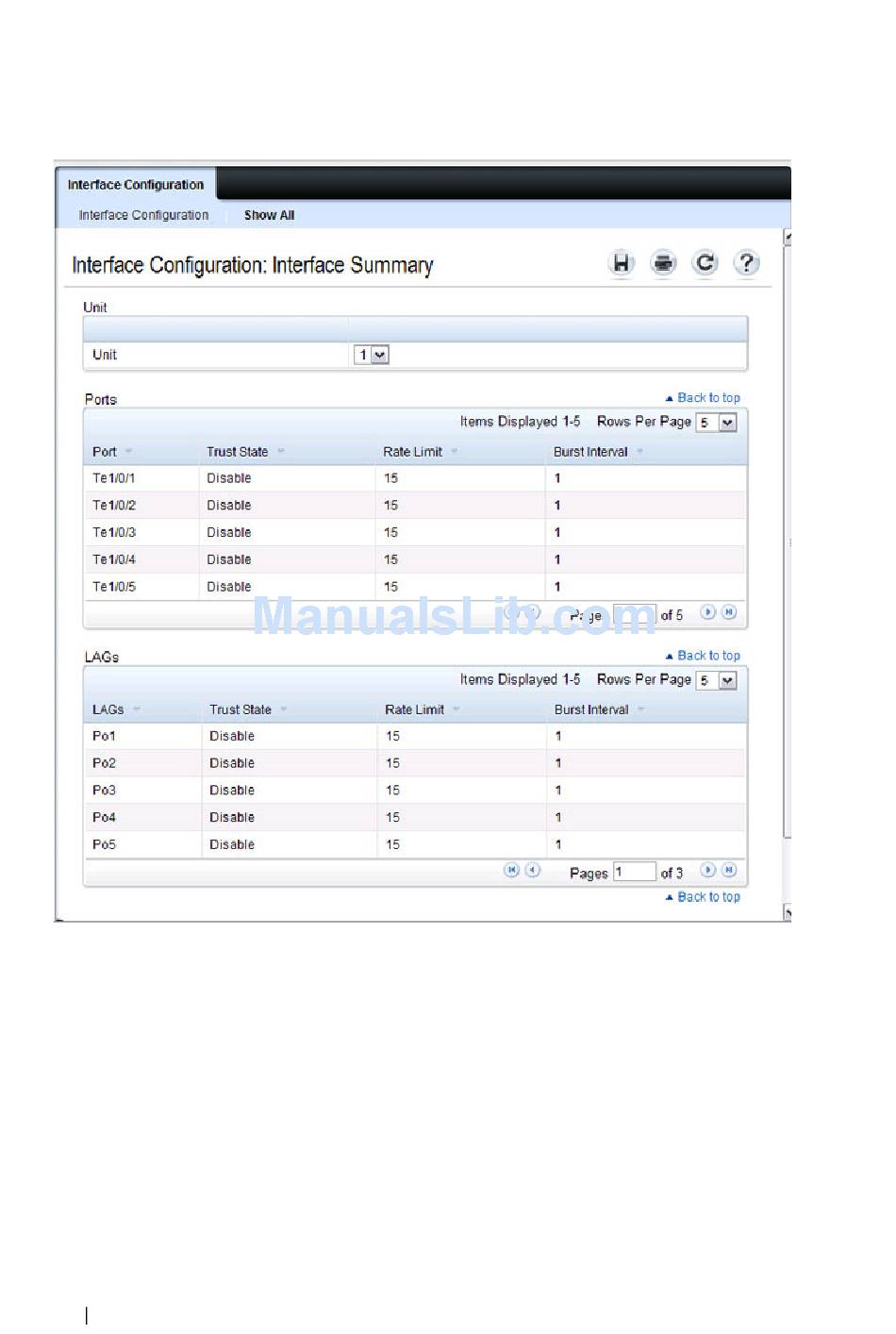Go to last page in LAGs table
The image size is (896, 1334).
tap(729, 870)
